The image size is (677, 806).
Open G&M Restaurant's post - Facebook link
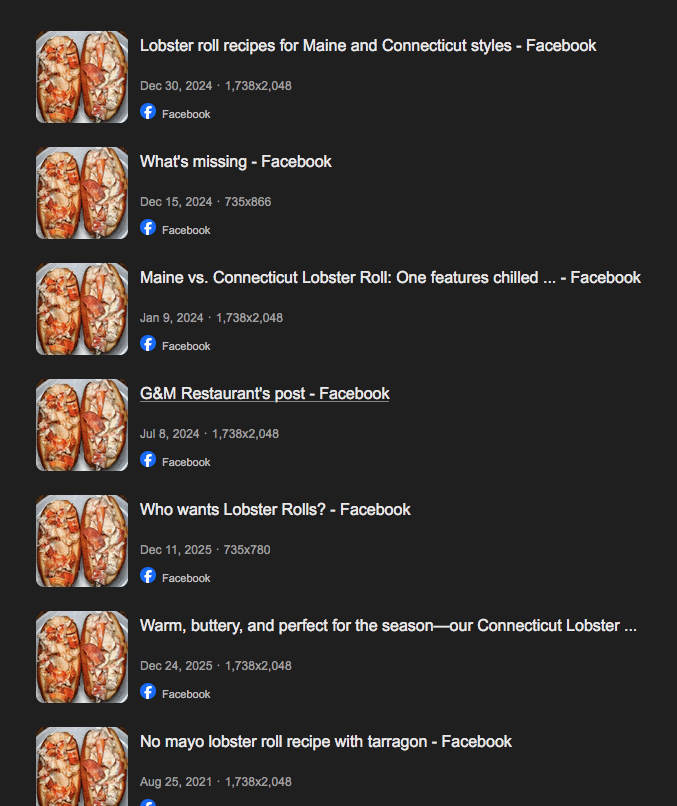[265, 394]
